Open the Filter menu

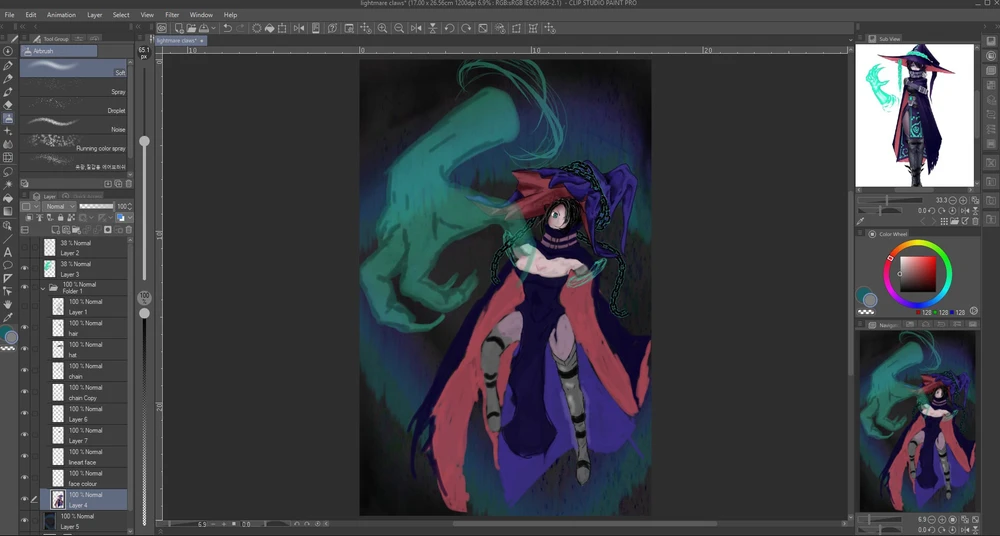coord(172,15)
